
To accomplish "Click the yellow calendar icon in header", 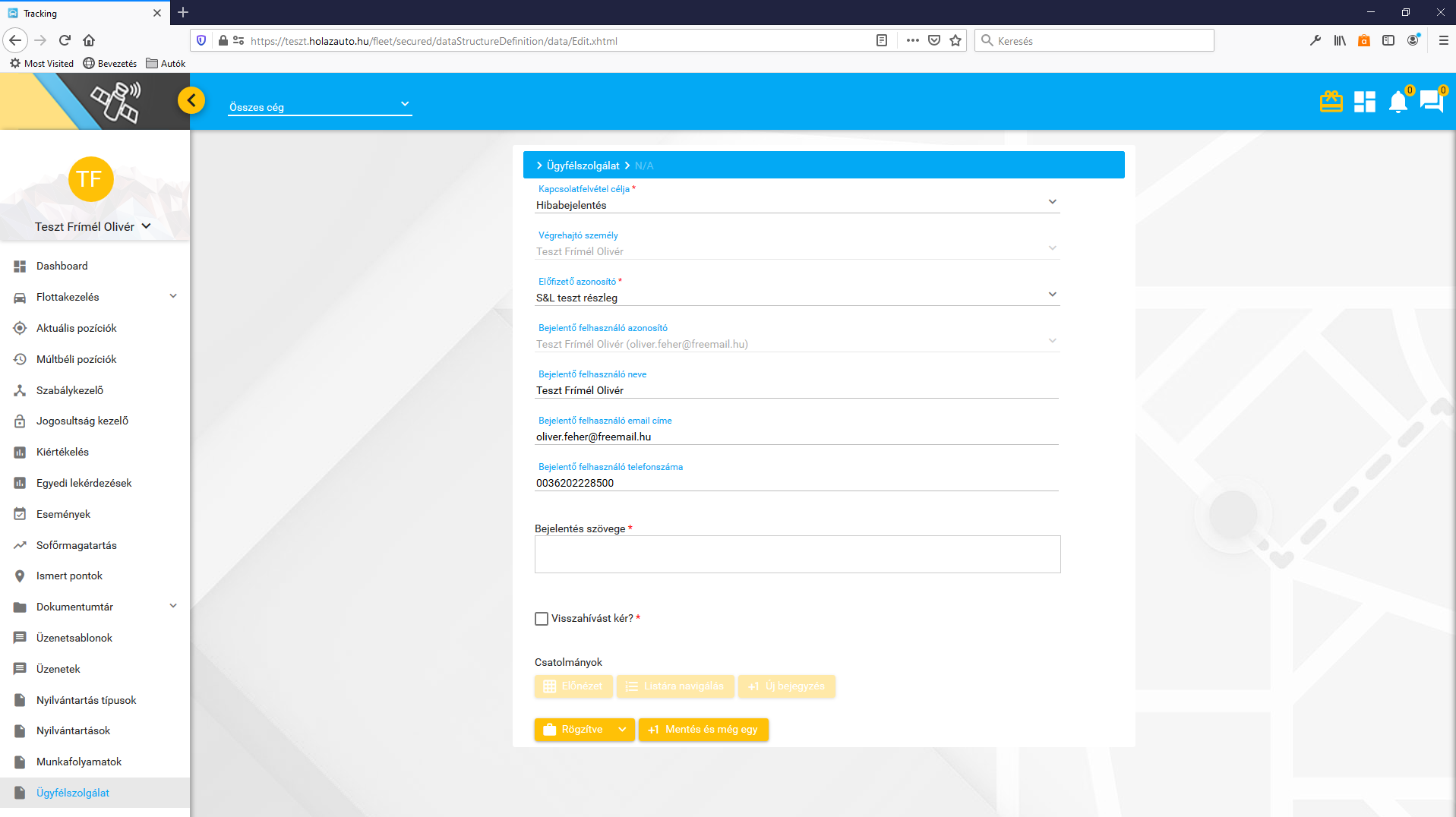I will tap(1331, 102).
